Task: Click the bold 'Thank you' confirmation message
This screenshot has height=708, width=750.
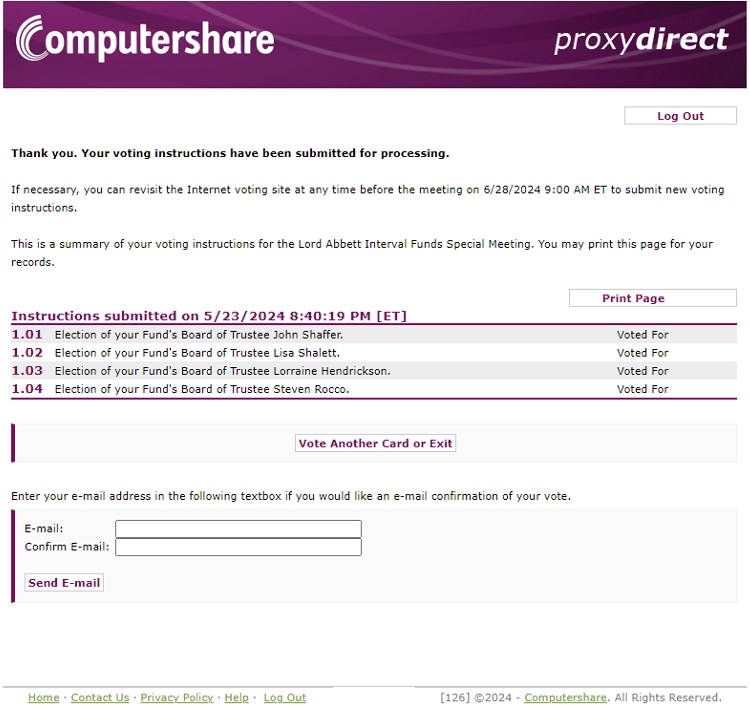Action: pyautogui.click(x=230, y=154)
